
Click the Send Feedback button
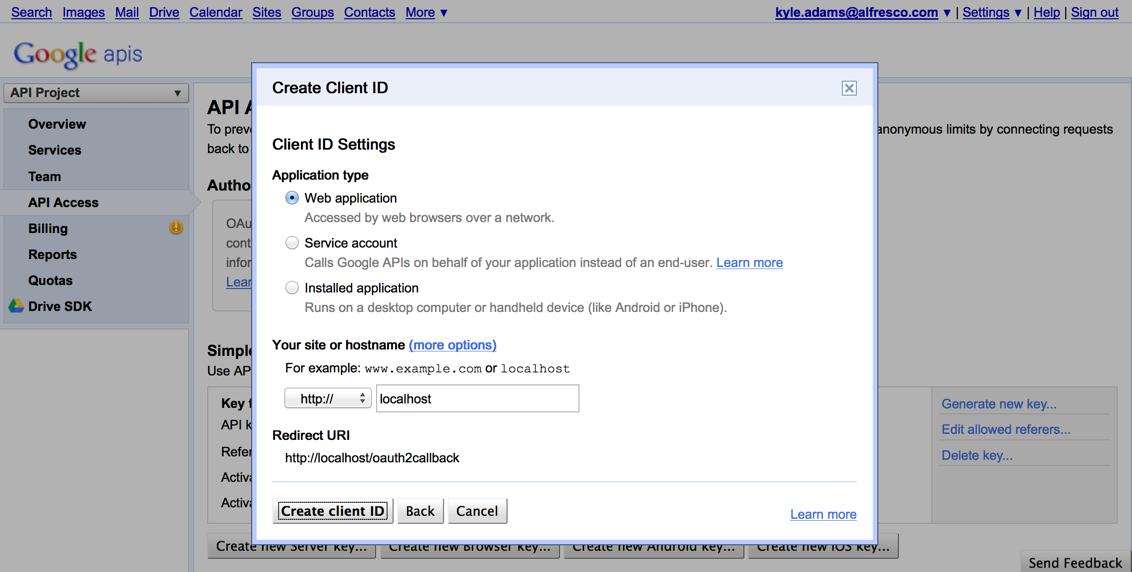coord(1076,562)
